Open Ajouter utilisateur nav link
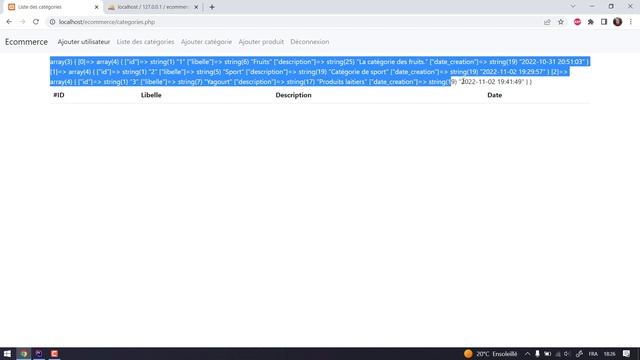Screen dimensions: 640x360 coord(84,42)
